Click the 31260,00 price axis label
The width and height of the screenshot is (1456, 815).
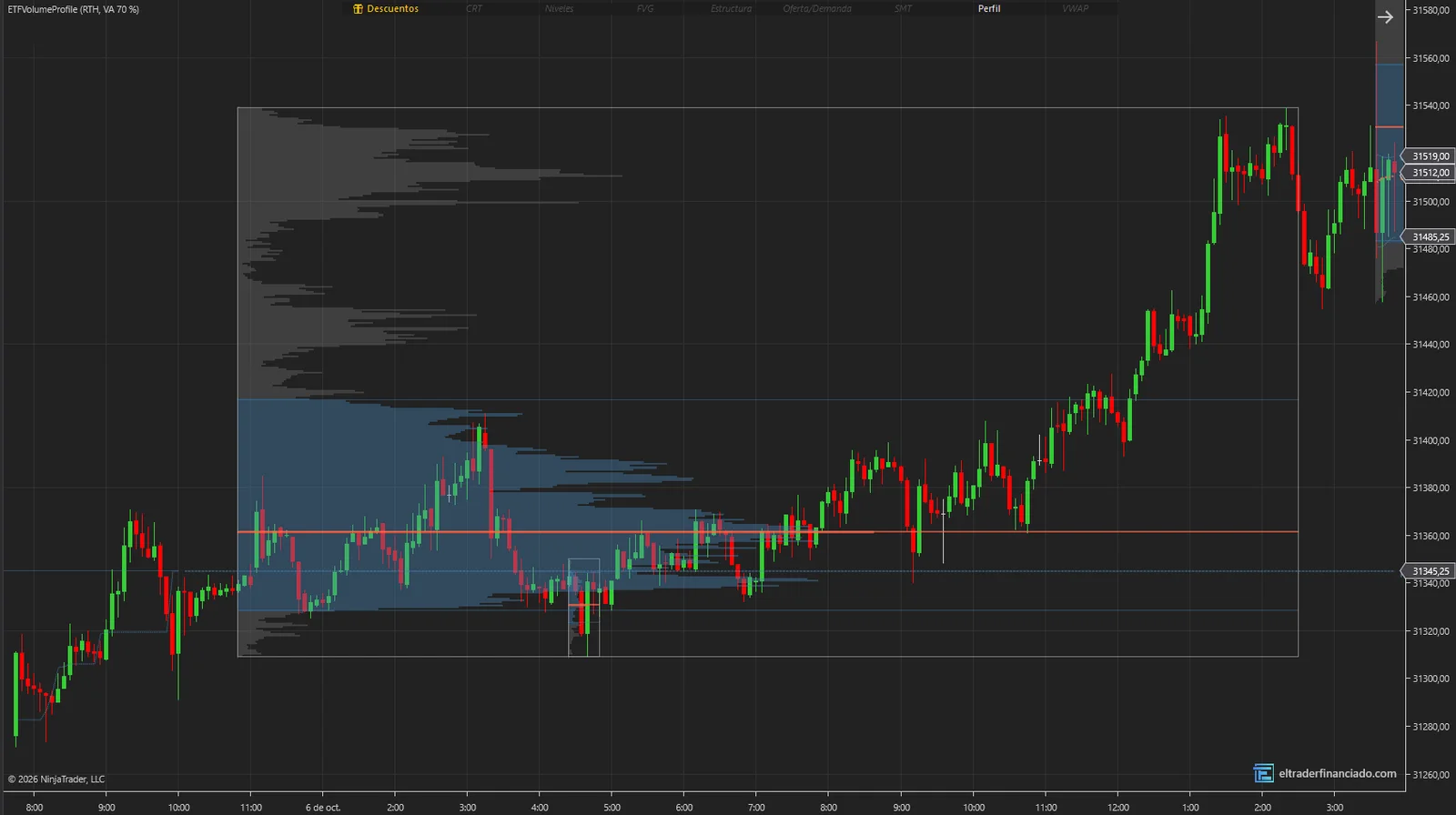coord(1431,775)
